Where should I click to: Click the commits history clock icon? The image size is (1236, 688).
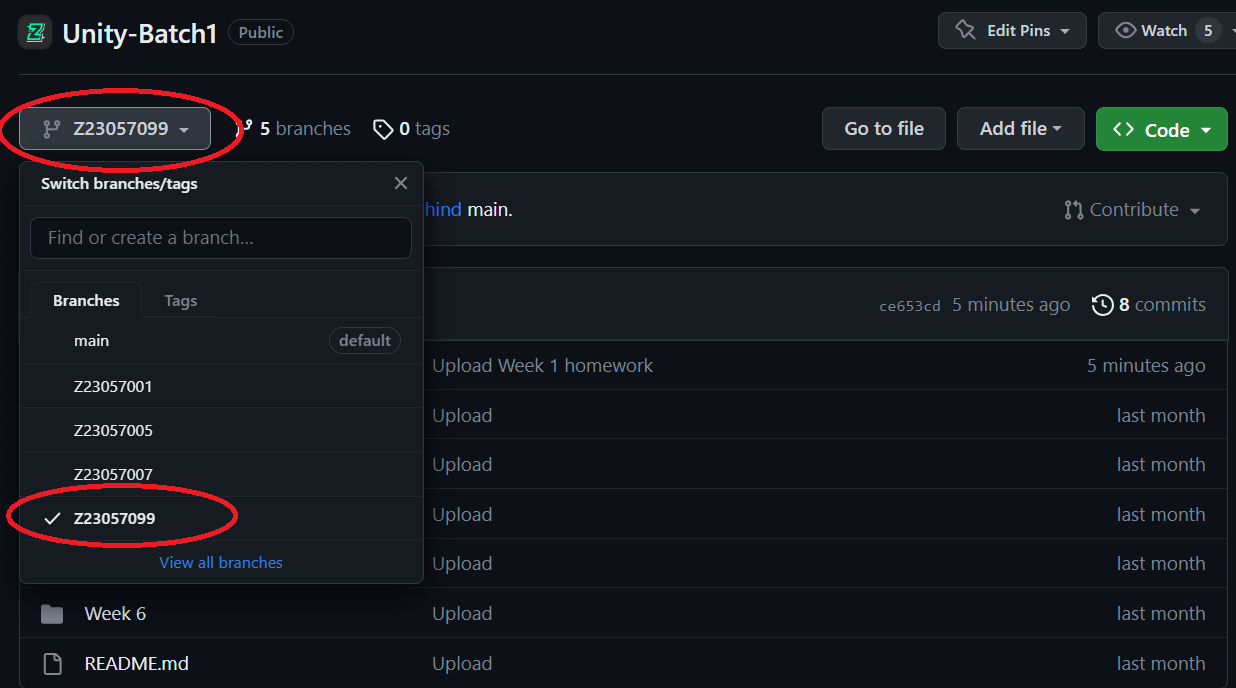click(x=1102, y=305)
